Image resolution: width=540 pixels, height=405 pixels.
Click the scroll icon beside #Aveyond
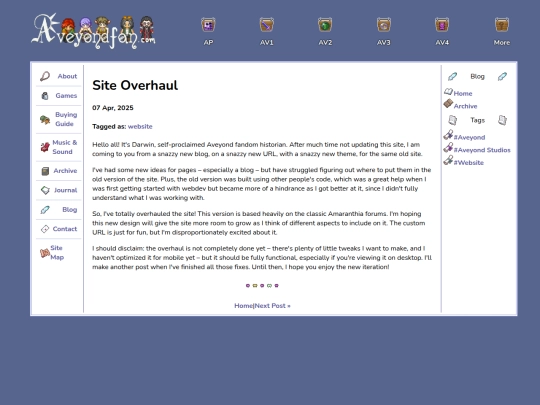click(448, 135)
